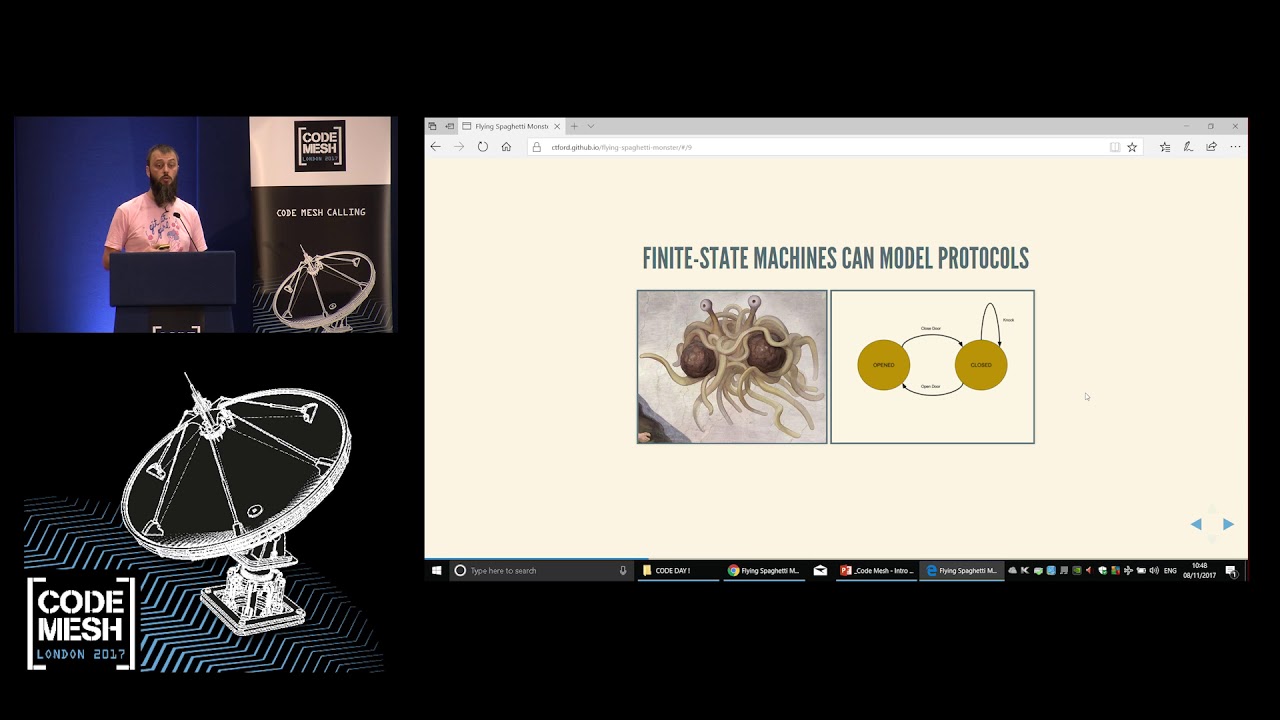Open the taskbar clock 10:48
The image size is (1280, 720).
[1199, 570]
